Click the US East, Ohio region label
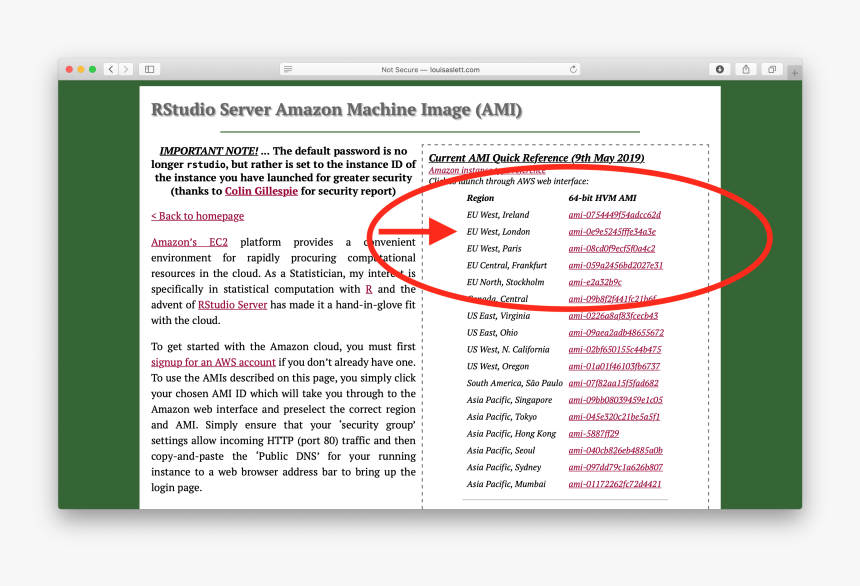 492,333
